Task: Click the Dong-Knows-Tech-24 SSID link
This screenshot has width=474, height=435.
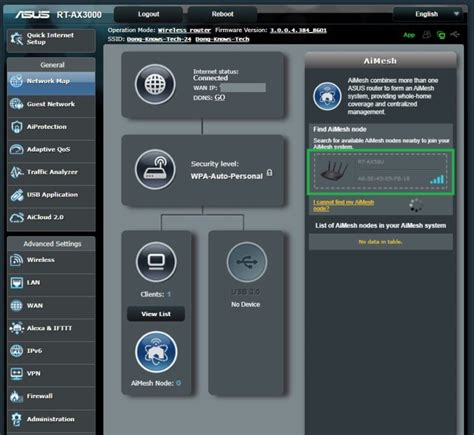Action: point(159,39)
